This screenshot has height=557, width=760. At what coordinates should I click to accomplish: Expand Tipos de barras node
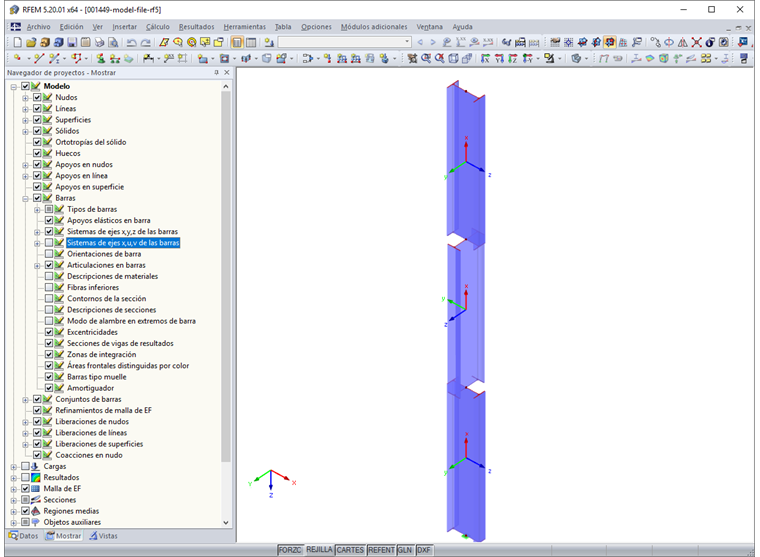coord(37,210)
